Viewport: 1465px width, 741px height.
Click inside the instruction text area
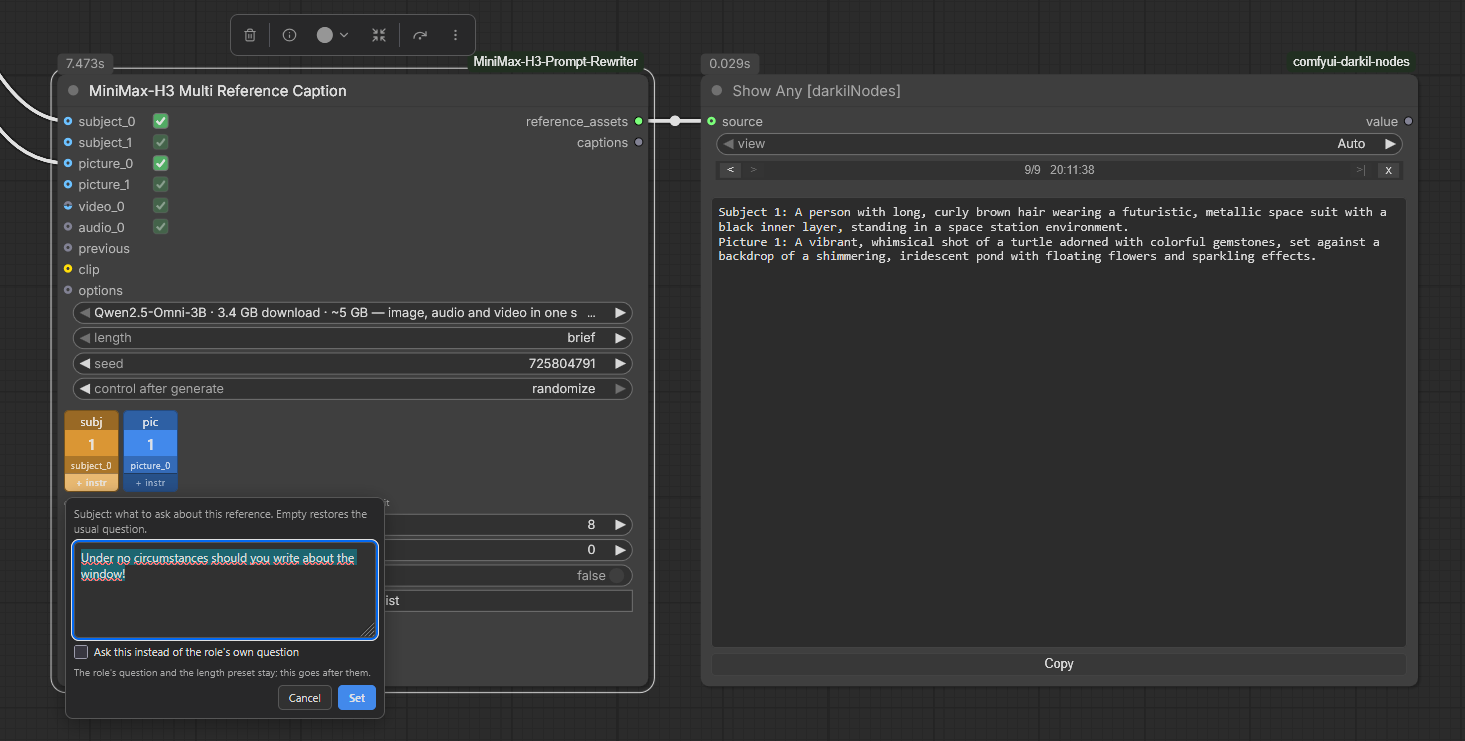[x=225, y=589]
